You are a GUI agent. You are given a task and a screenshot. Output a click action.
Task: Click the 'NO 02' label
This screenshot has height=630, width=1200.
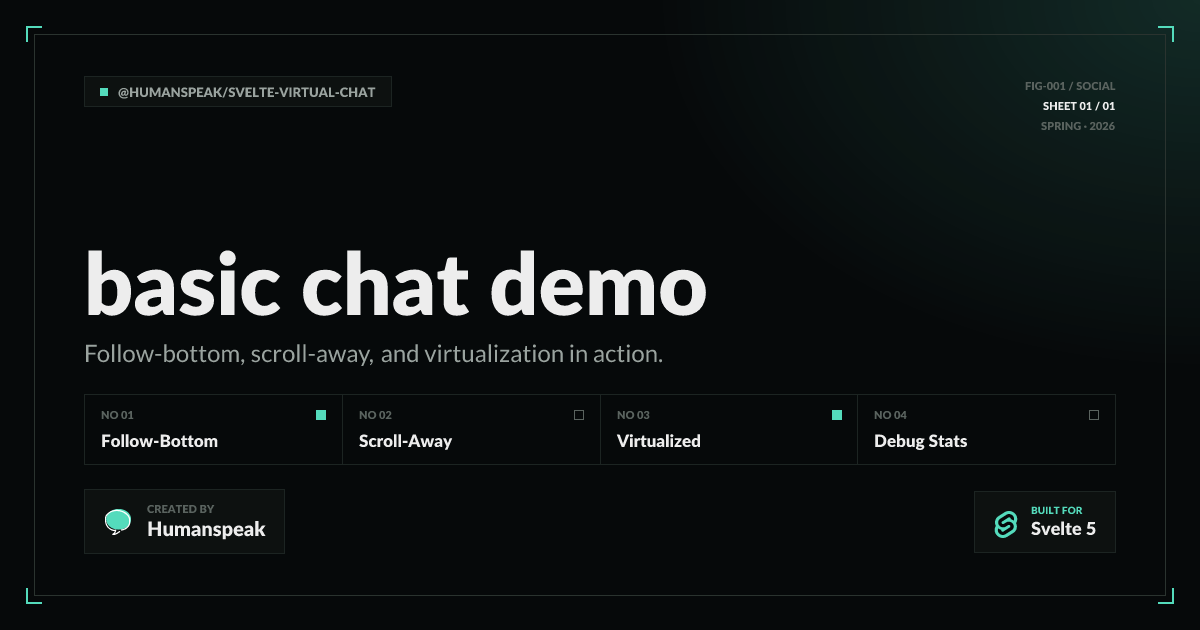(376, 415)
